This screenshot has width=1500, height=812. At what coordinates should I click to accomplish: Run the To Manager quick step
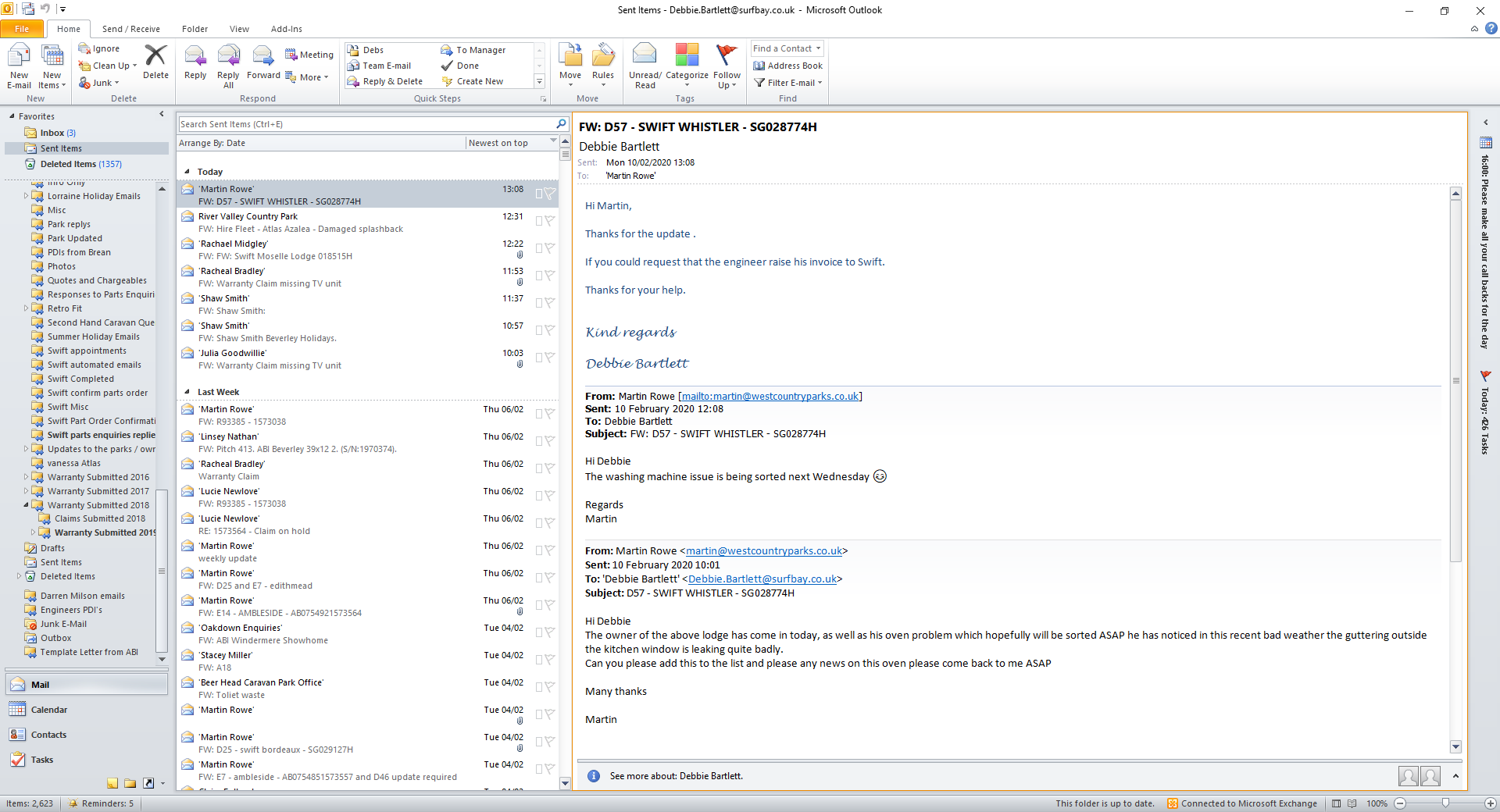pos(473,50)
